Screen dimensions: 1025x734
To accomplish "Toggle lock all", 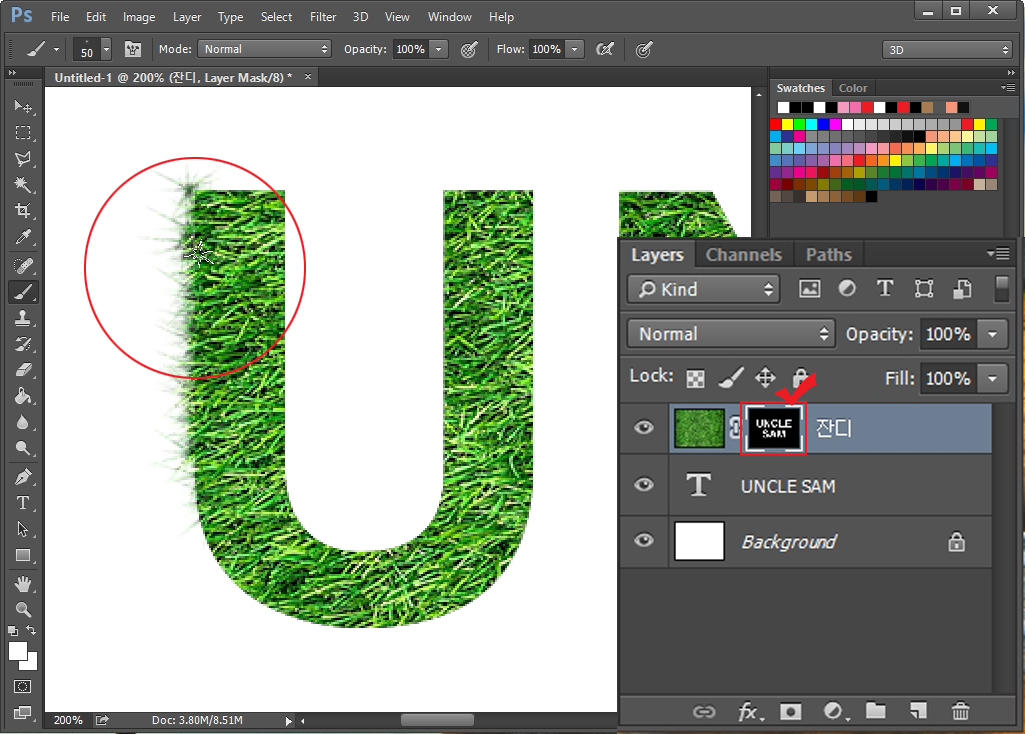I will 800,377.
